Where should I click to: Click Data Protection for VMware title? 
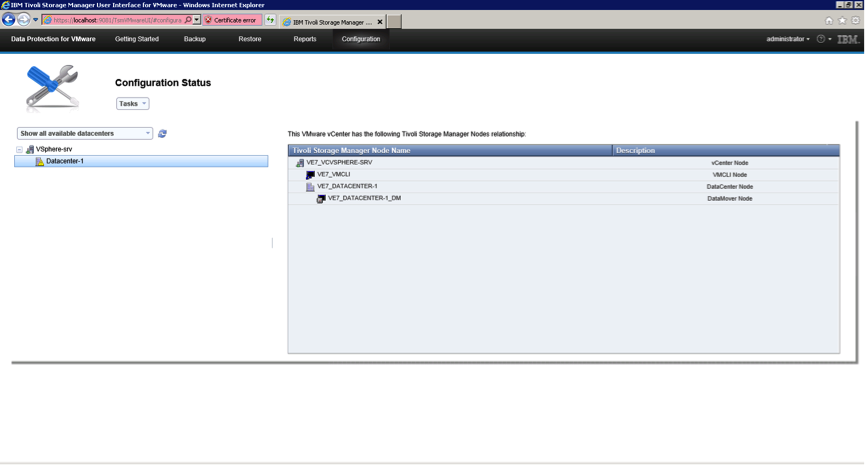click(x=53, y=39)
